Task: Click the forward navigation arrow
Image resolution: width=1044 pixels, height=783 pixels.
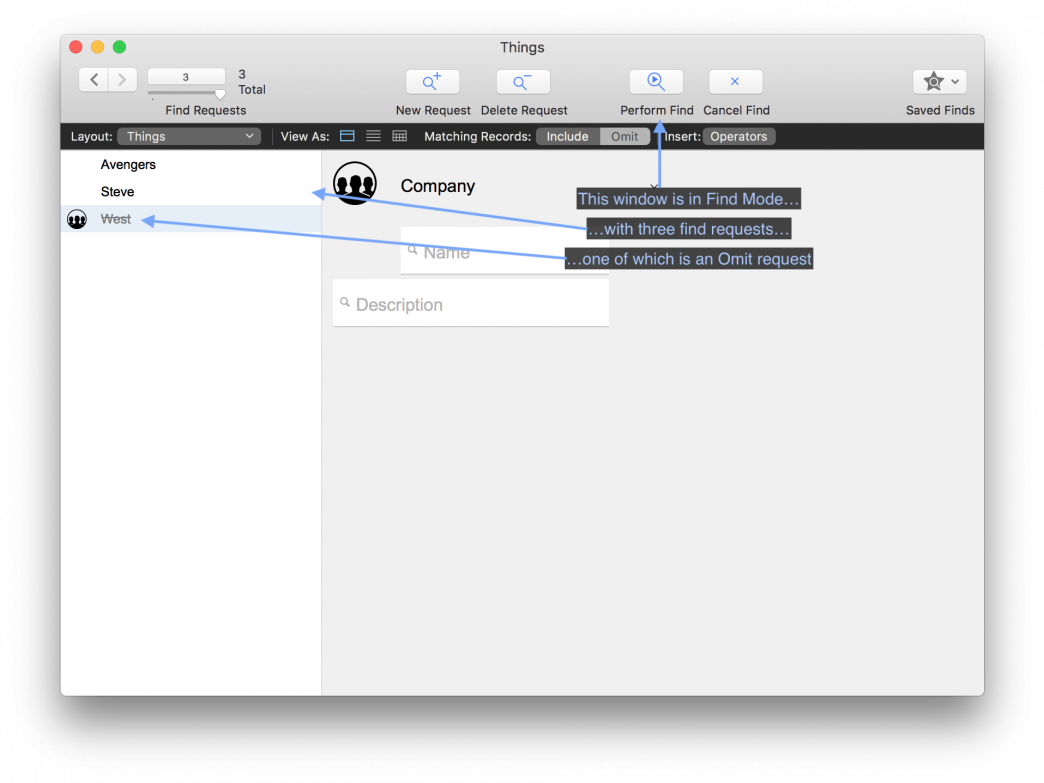Action: [122, 79]
